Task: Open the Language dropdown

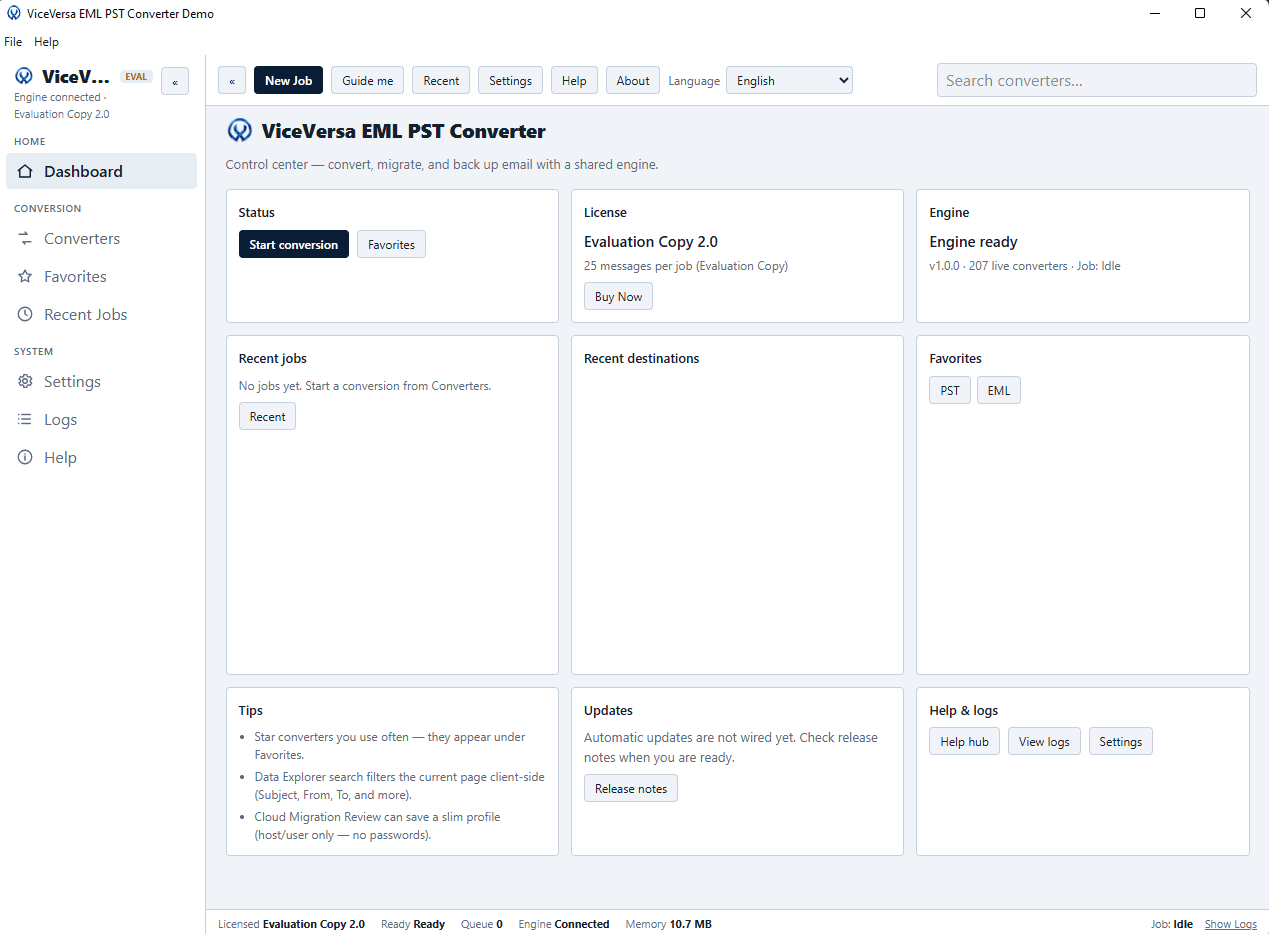Action: point(789,81)
